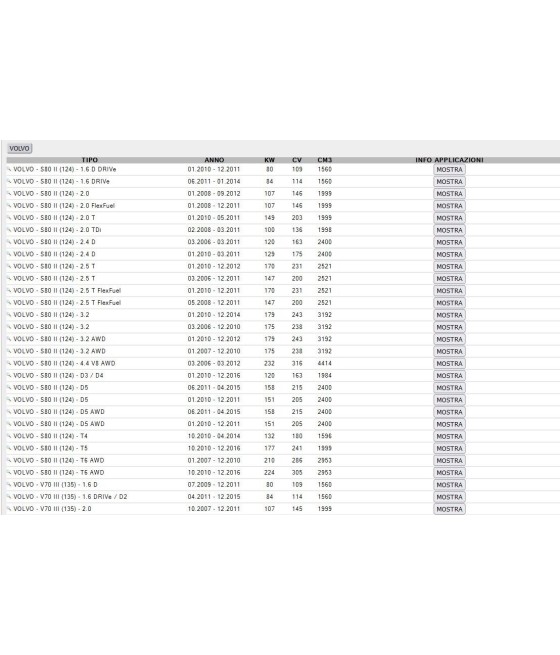The height and width of the screenshot is (655, 560).
Task: Click ANNO column header
Action: pos(214,160)
